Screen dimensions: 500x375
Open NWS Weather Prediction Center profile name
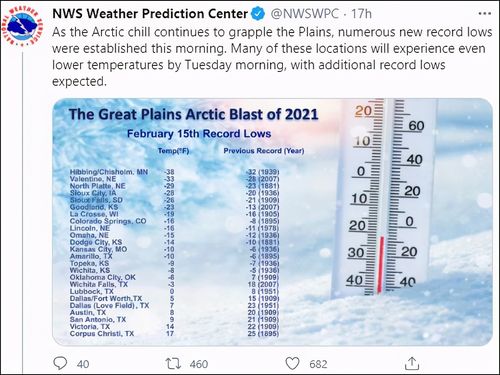click(150, 14)
